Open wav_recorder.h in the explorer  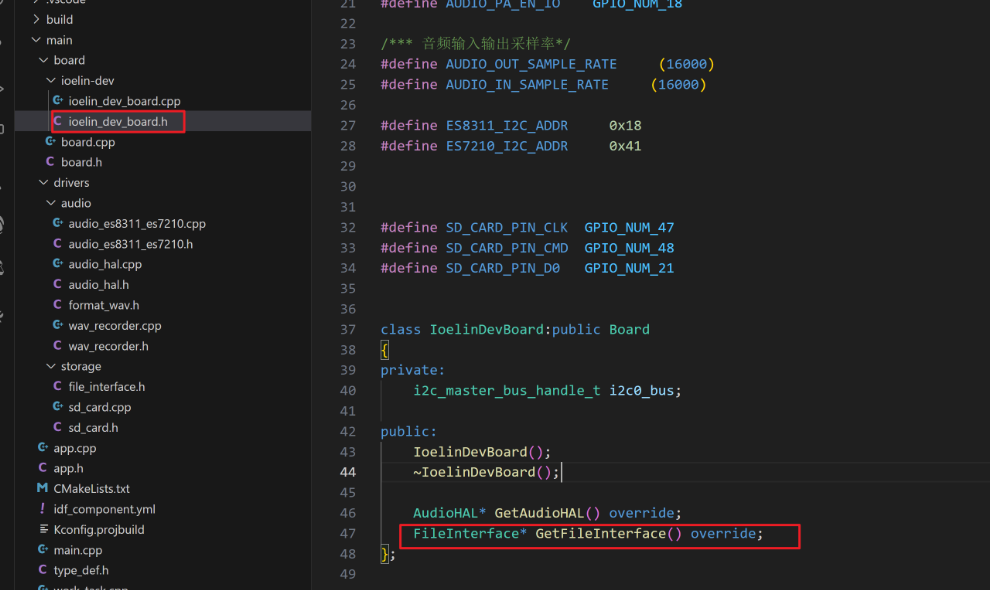(x=109, y=346)
